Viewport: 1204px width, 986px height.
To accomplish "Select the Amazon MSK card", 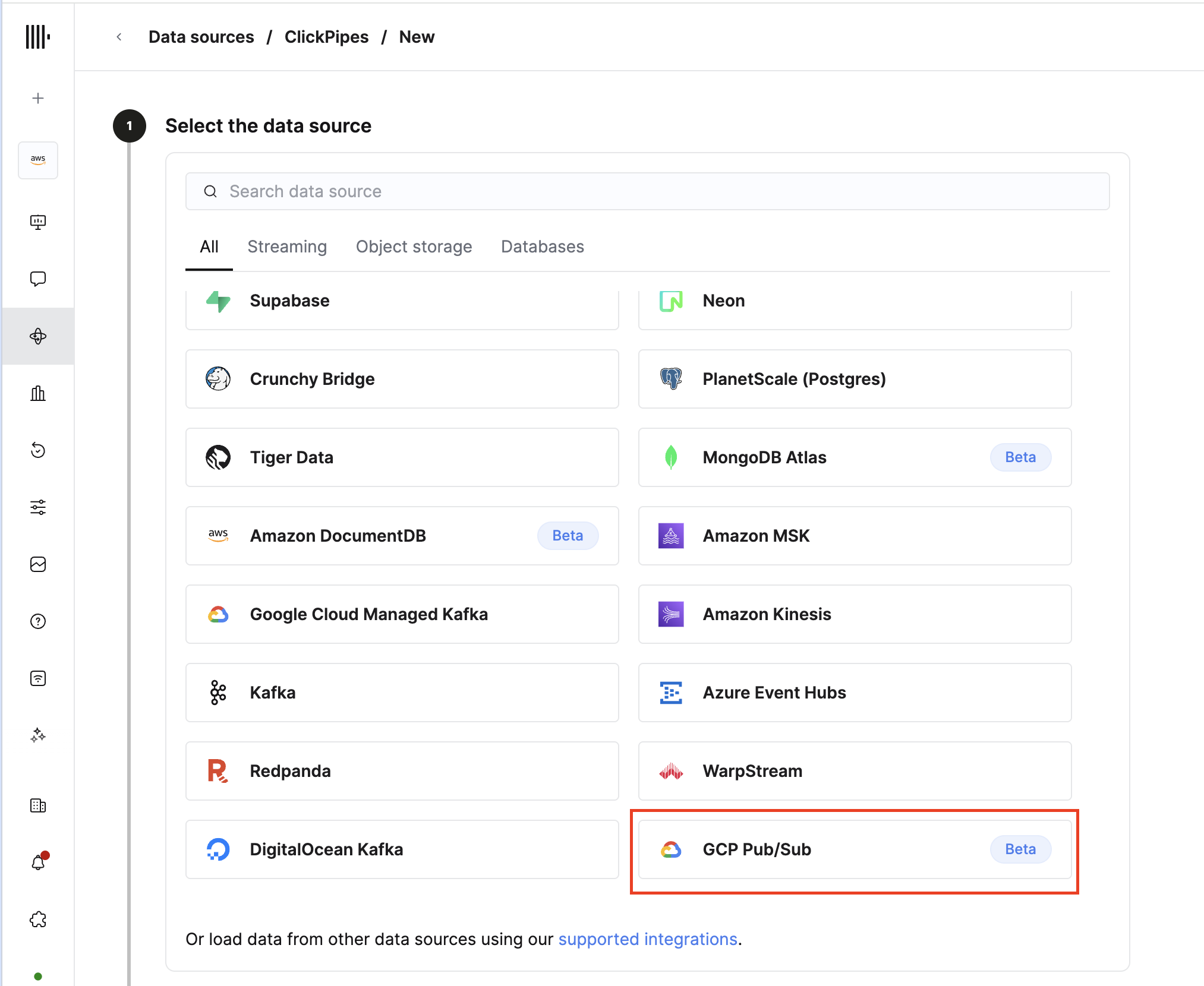I will pyautogui.click(x=855, y=536).
